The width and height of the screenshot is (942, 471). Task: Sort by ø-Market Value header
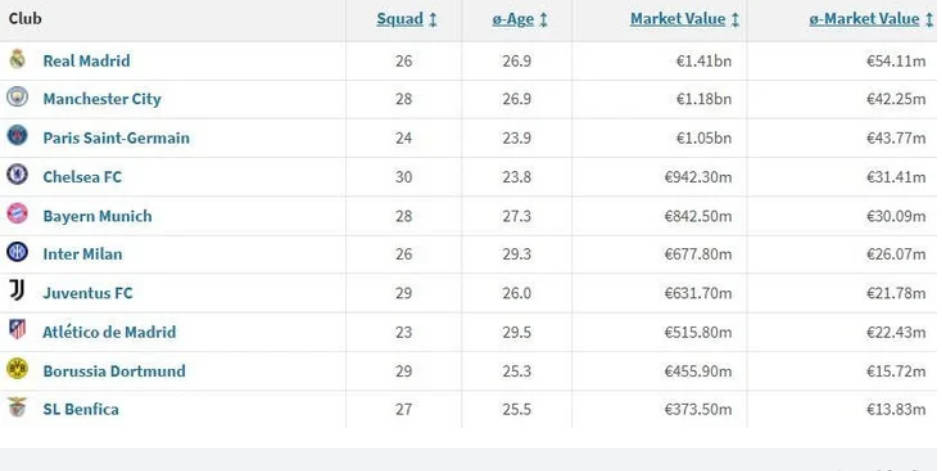tap(871, 19)
